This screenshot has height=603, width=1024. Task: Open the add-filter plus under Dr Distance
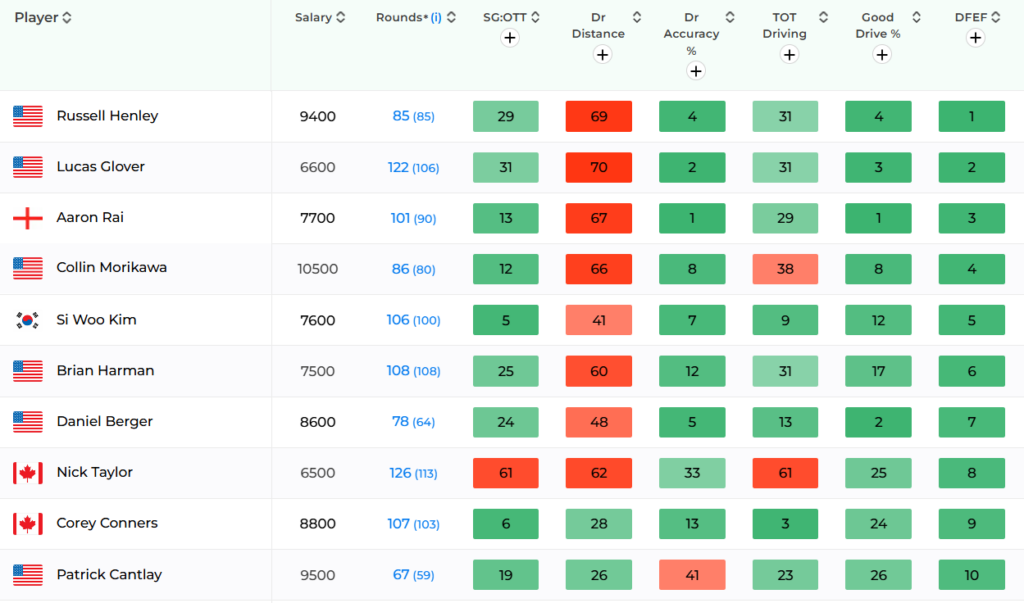[x=603, y=54]
